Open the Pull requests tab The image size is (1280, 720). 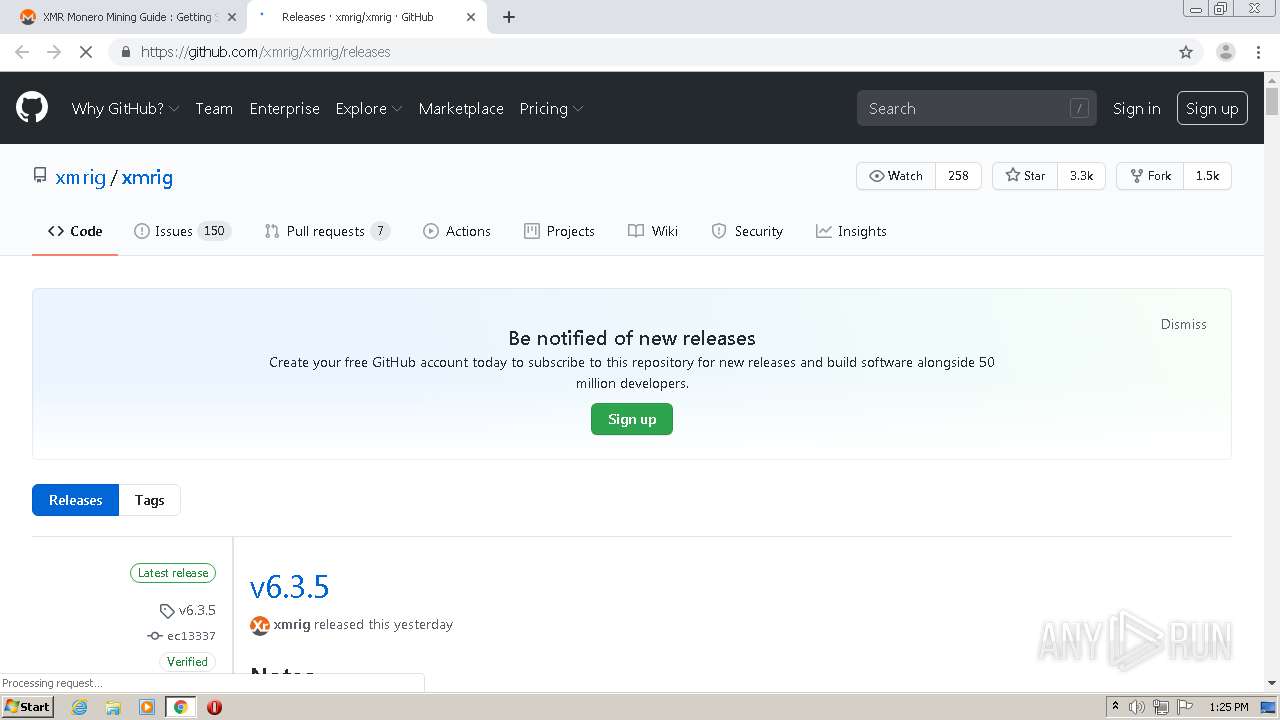point(327,231)
